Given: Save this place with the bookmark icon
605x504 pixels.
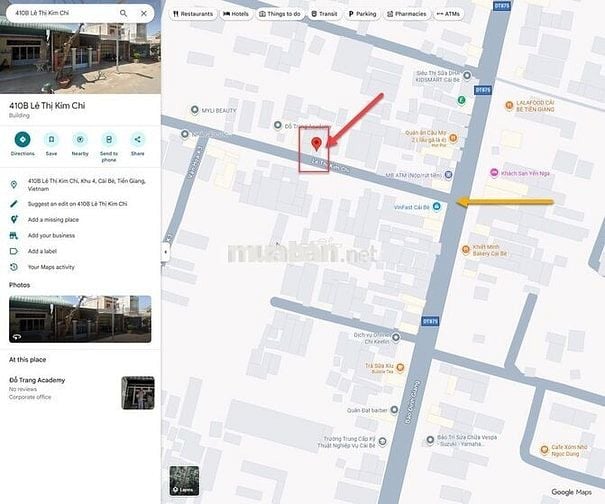Looking at the screenshot, I should [x=51, y=139].
